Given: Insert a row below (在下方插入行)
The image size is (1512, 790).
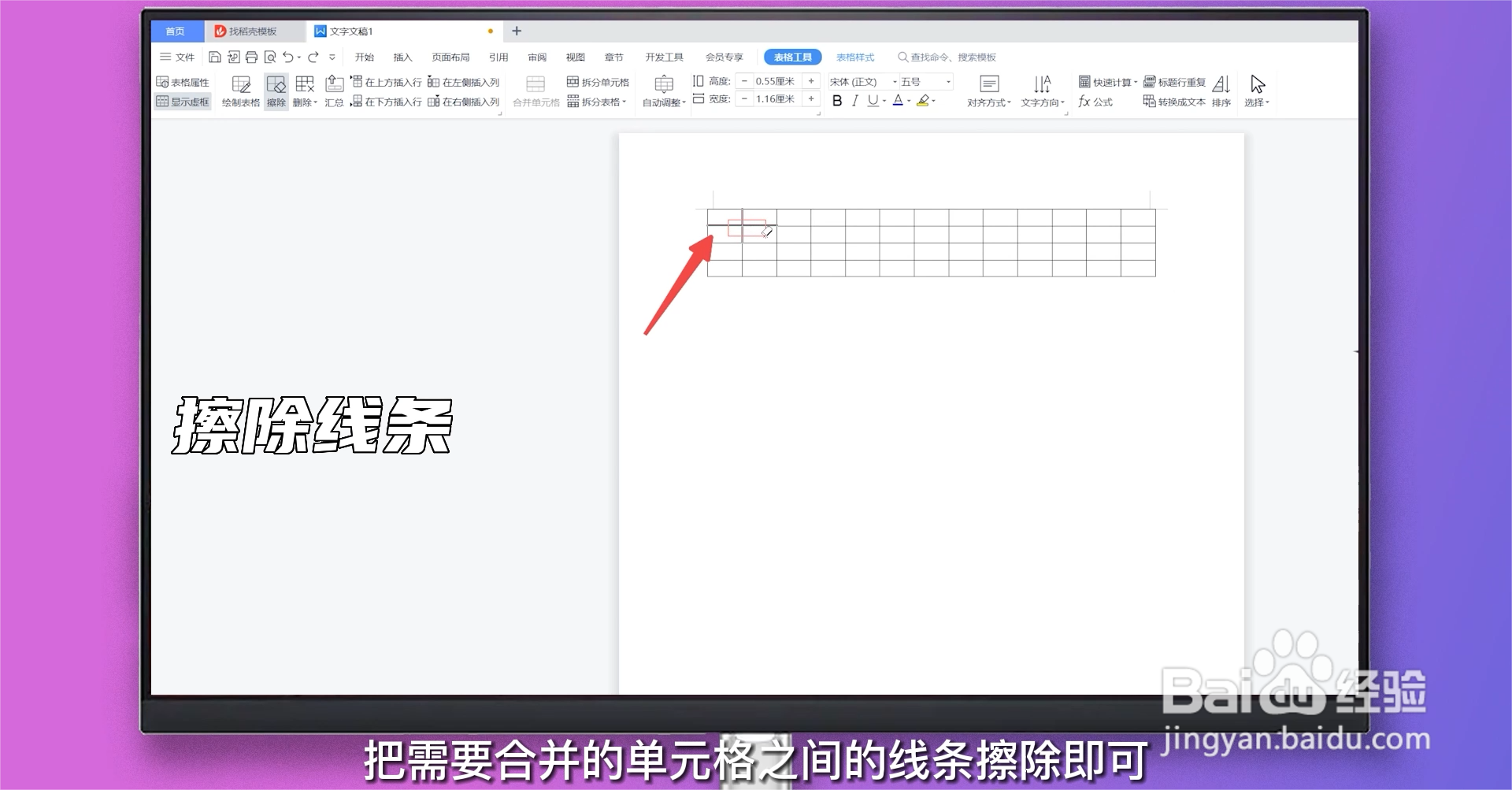Looking at the screenshot, I should (x=386, y=102).
